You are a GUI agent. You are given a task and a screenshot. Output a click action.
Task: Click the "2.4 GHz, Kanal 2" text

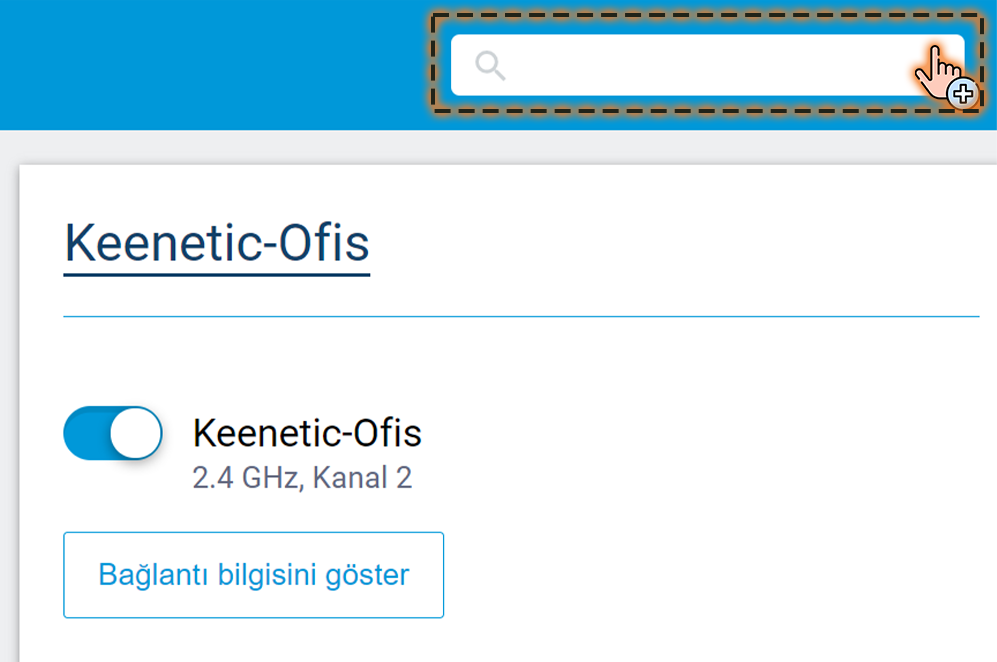(x=302, y=477)
